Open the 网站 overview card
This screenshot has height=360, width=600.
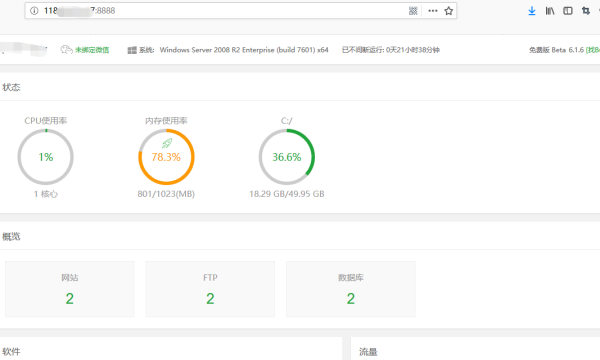tap(70, 289)
